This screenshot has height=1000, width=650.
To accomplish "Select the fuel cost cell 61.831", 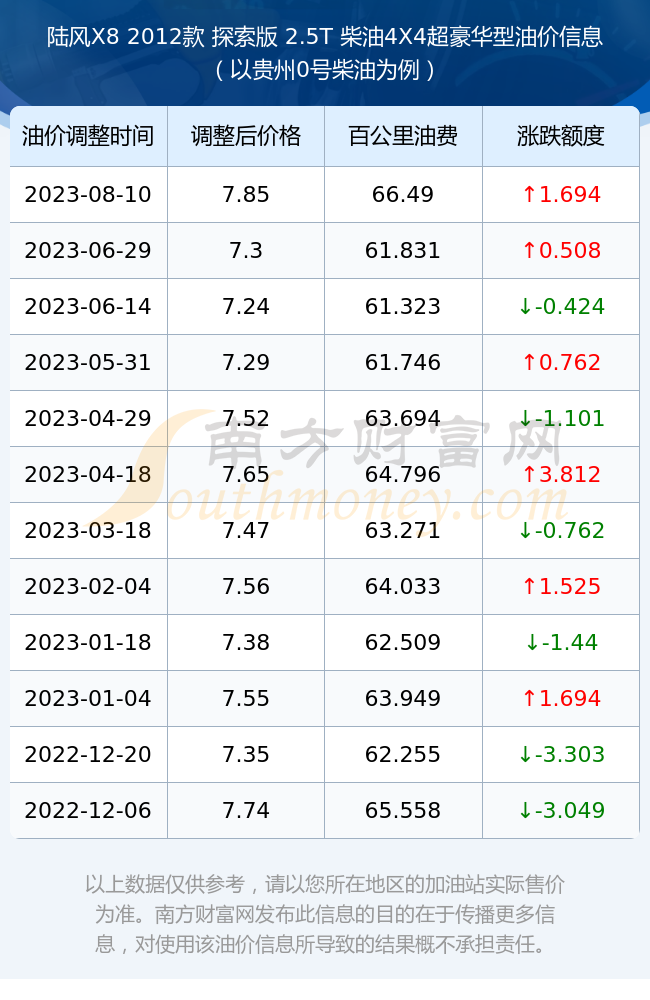I will (x=403, y=251).
